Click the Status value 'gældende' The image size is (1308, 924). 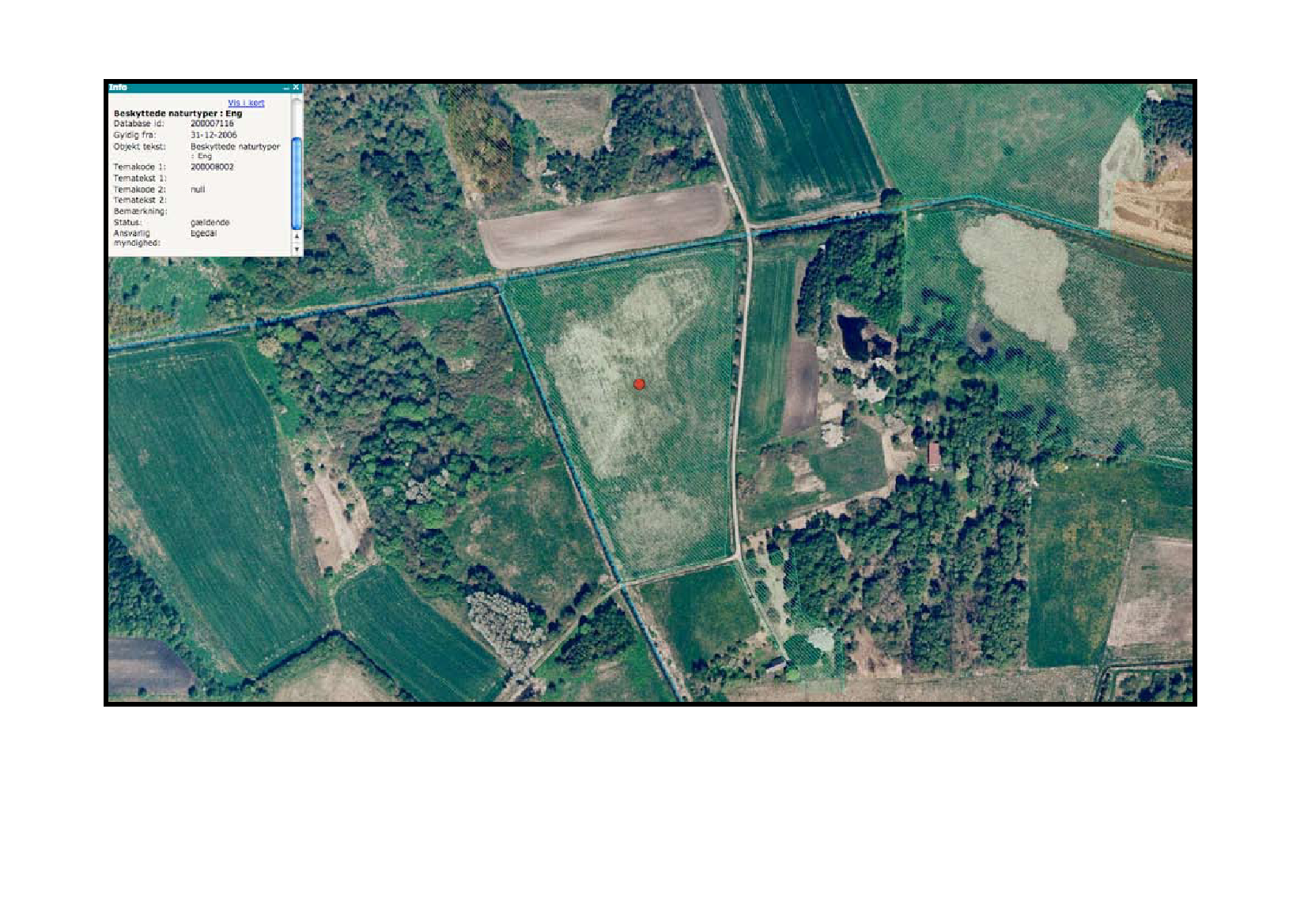210,223
